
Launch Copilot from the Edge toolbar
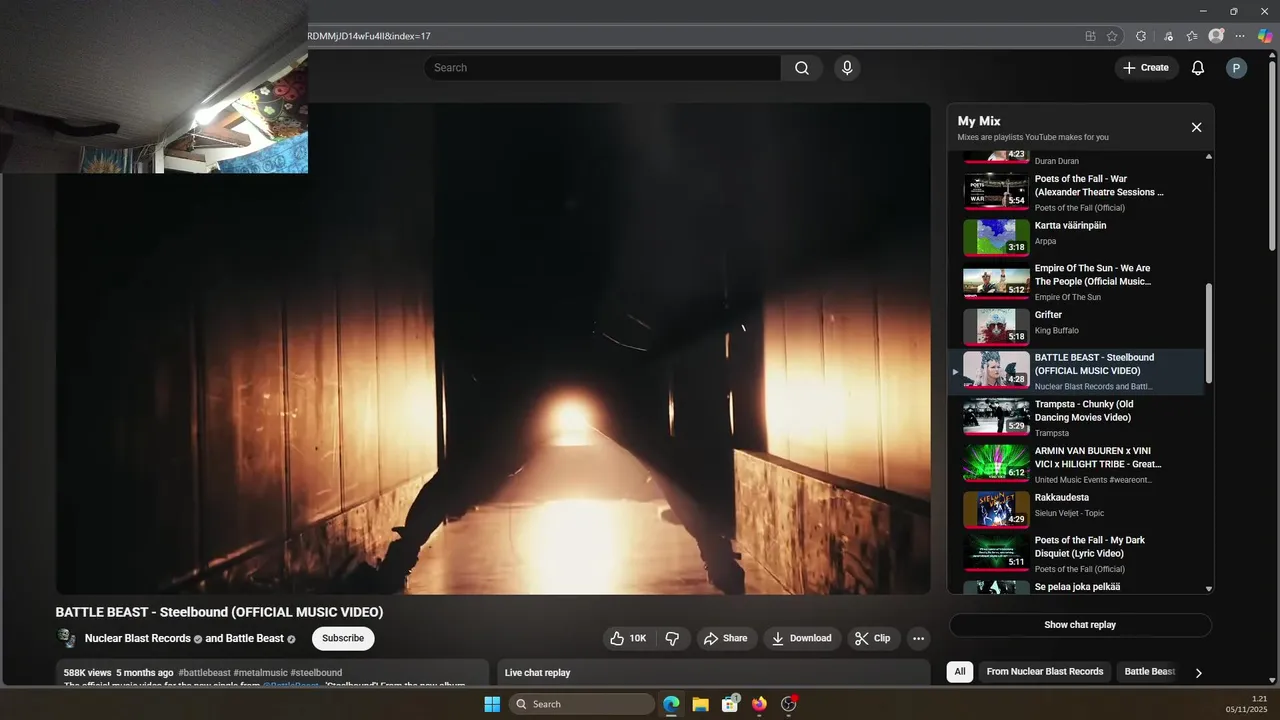pos(1265,36)
